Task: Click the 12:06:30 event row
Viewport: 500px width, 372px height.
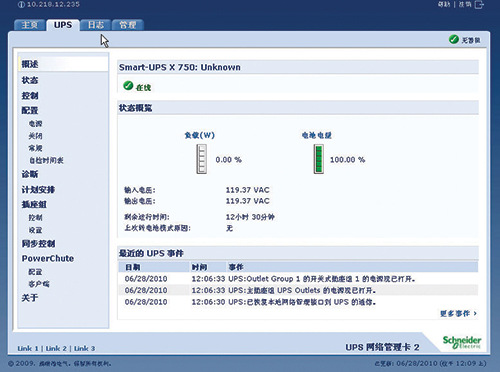Action: [298, 302]
